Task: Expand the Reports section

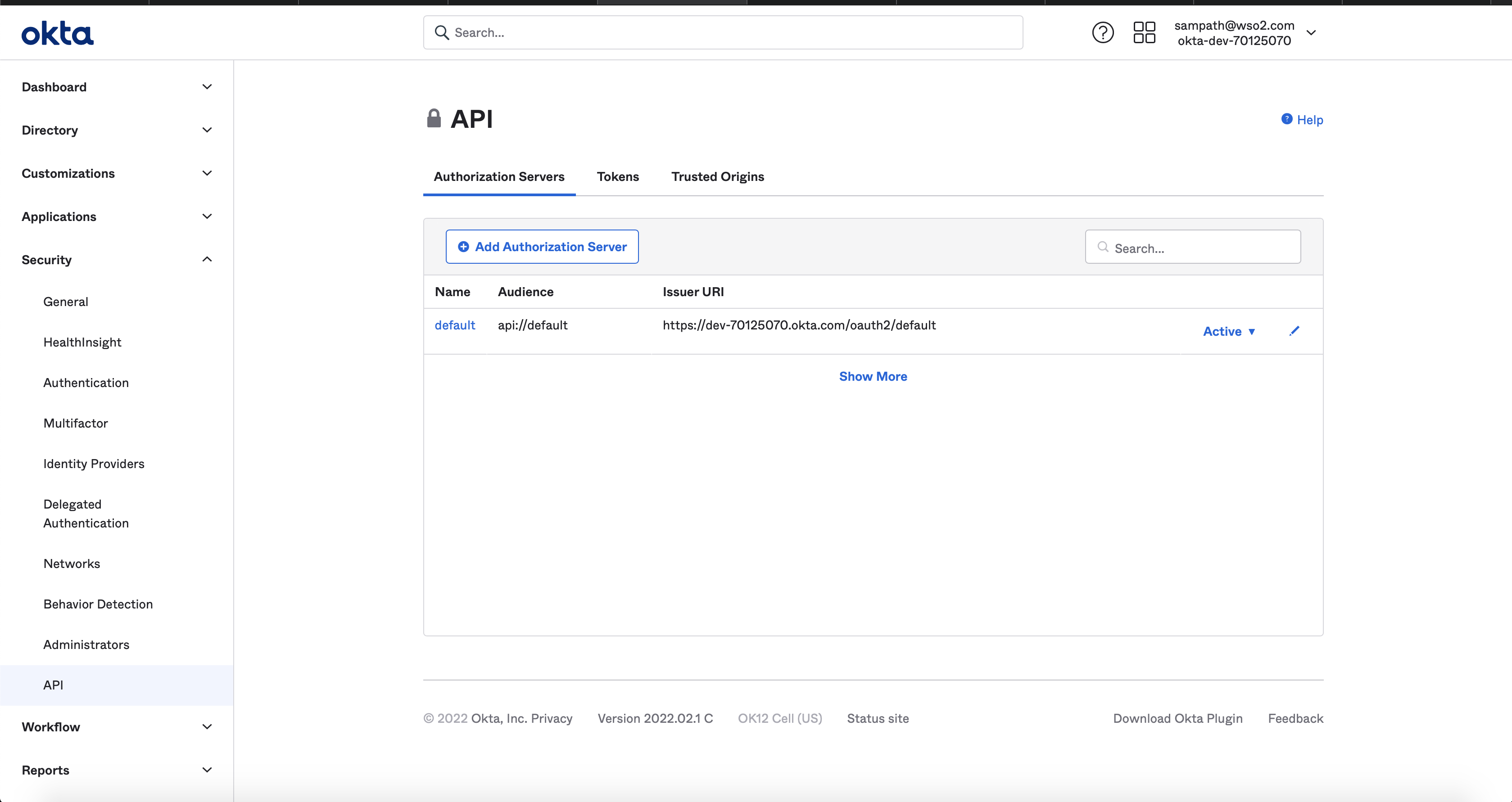Action: [117, 770]
